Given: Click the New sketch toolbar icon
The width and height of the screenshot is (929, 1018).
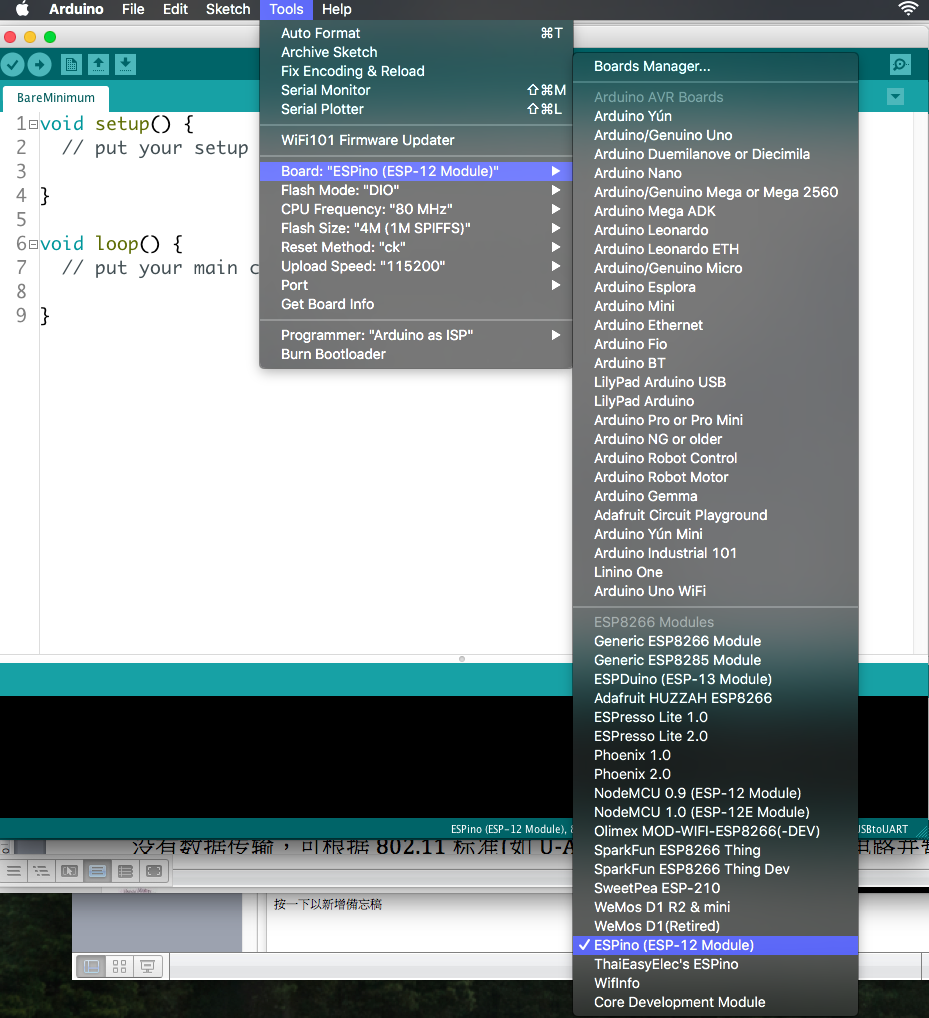Looking at the screenshot, I should [71, 64].
